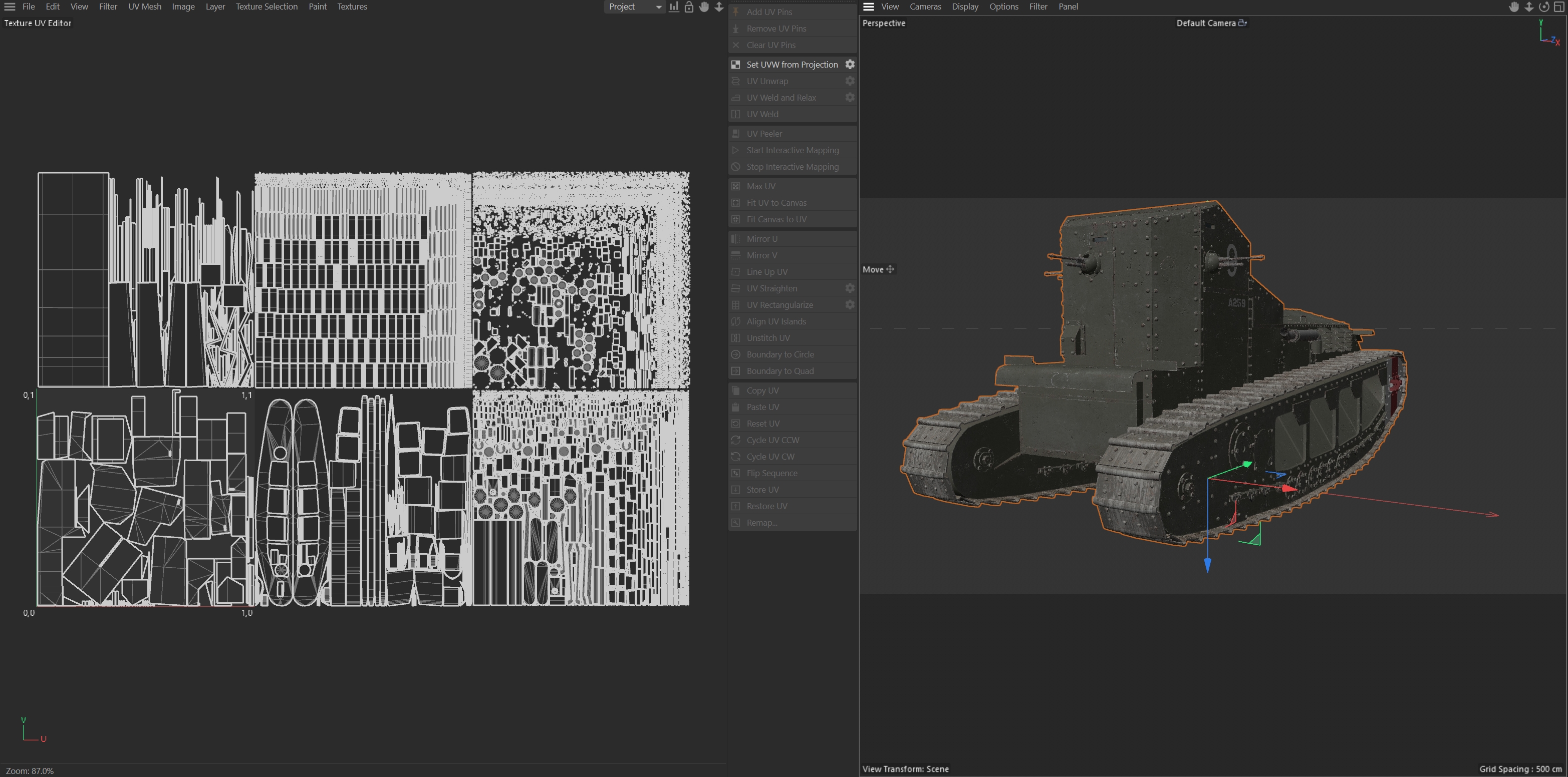Click the viewport orbit/rotate camera icon

pos(1544,7)
